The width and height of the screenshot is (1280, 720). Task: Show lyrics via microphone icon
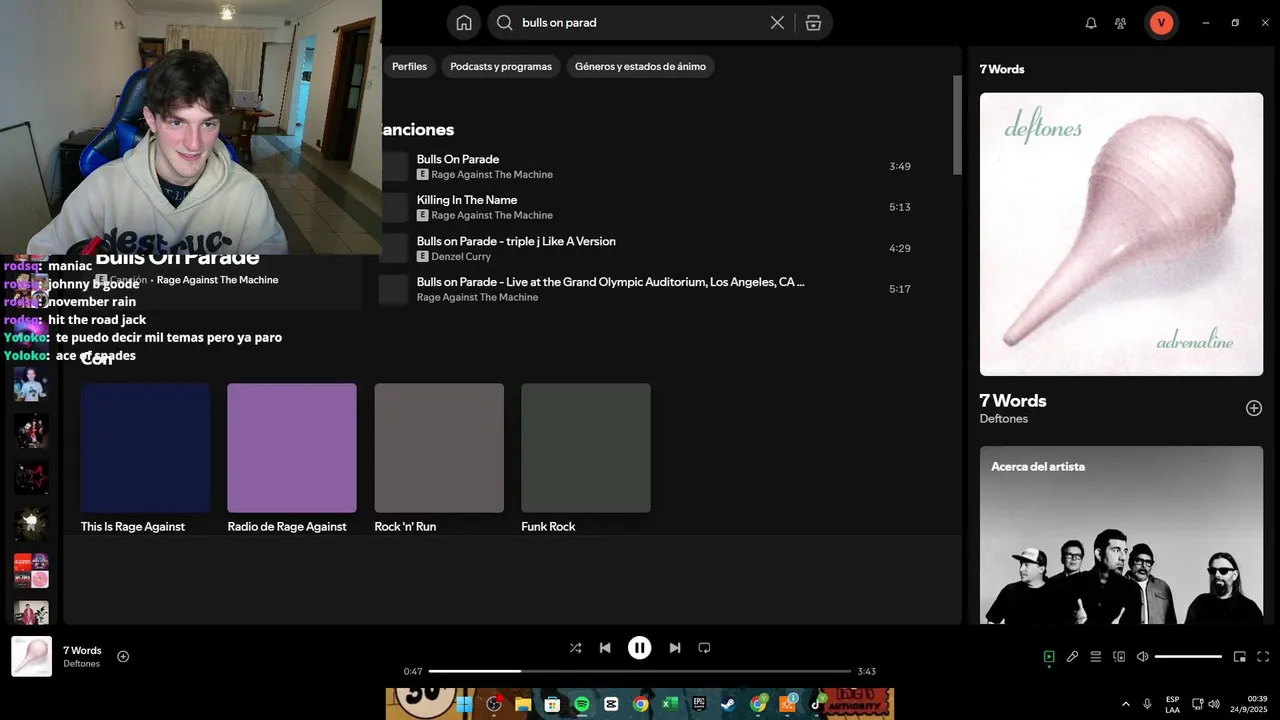[1072, 657]
